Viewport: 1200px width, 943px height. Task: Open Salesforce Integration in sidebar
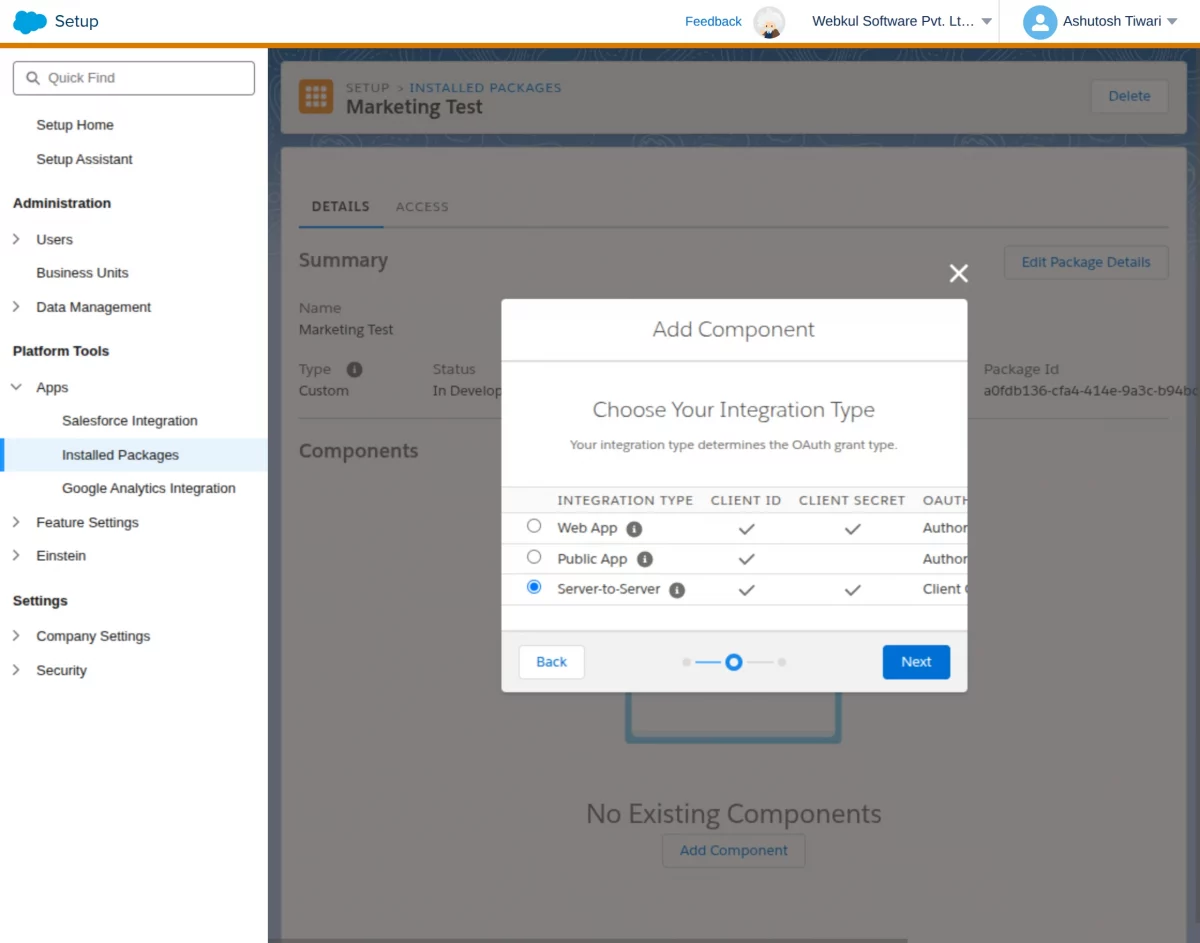click(x=130, y=421)
